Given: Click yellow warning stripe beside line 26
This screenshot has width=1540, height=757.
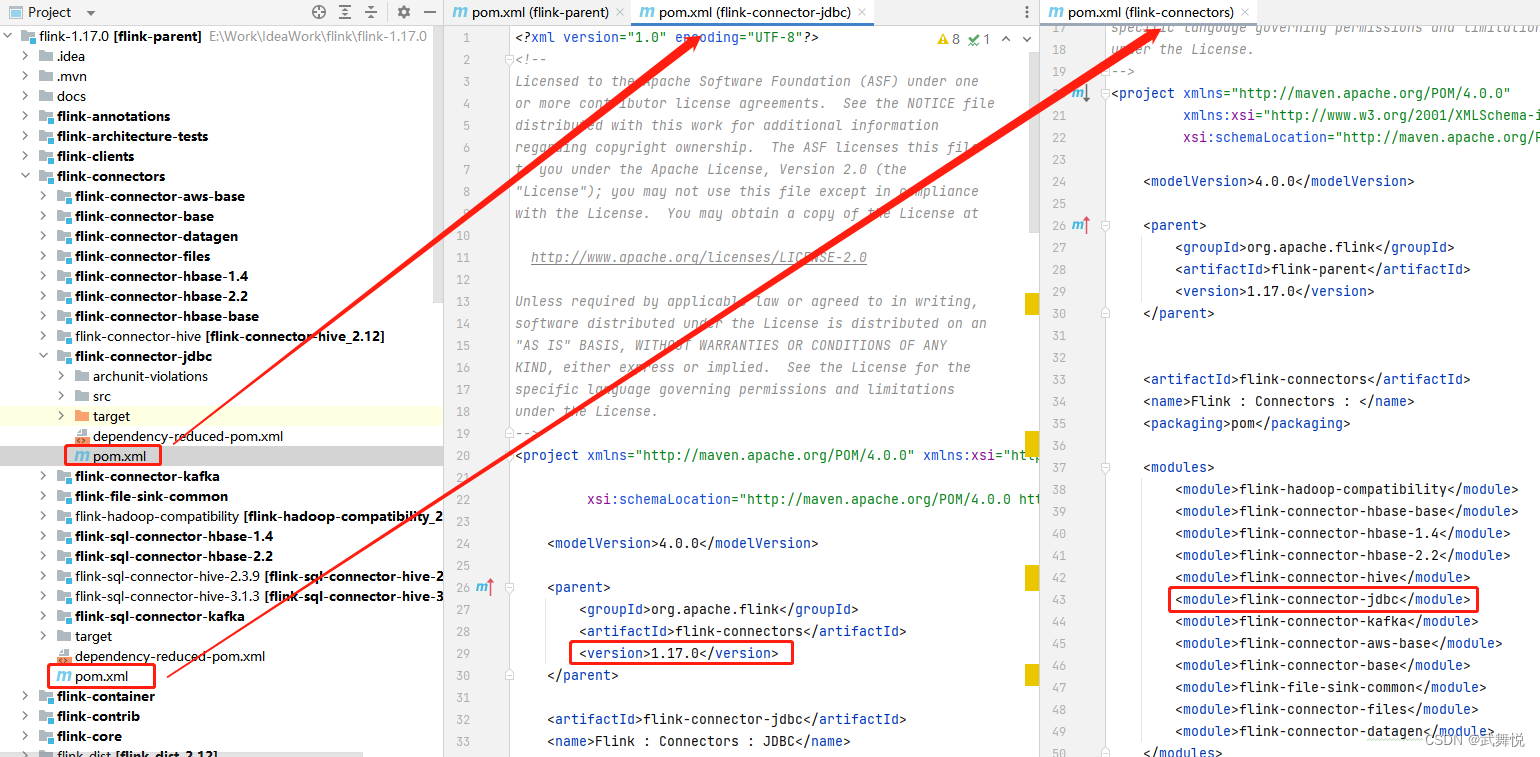Looking at the screenshot, I should [1032, 577].
